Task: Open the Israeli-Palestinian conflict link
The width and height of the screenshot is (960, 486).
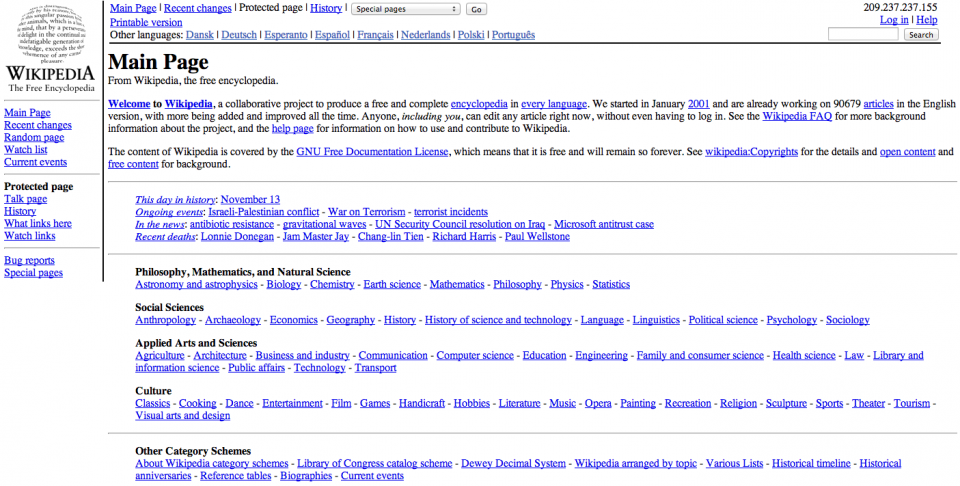Action: (264, 212)
